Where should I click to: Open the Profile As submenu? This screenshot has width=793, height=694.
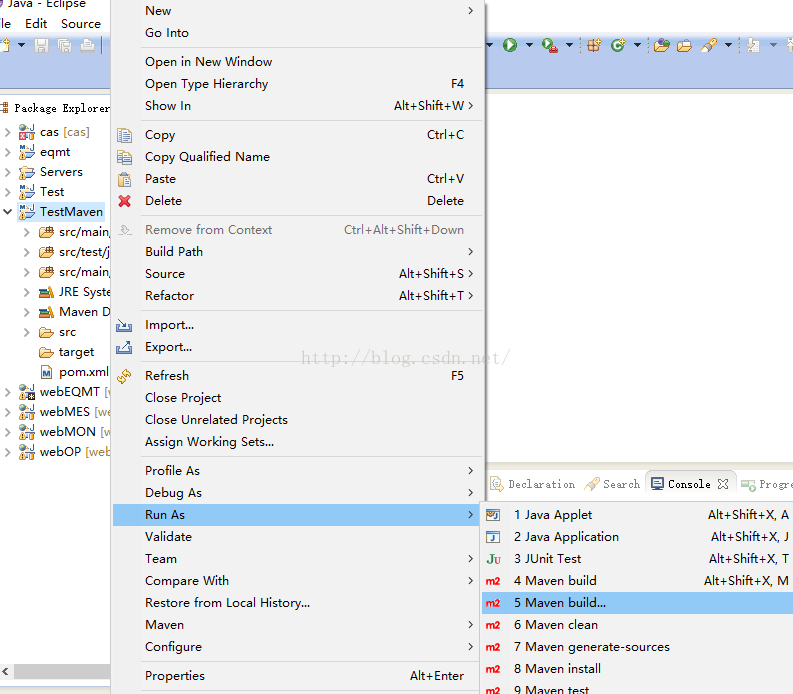tap(296, 471)
